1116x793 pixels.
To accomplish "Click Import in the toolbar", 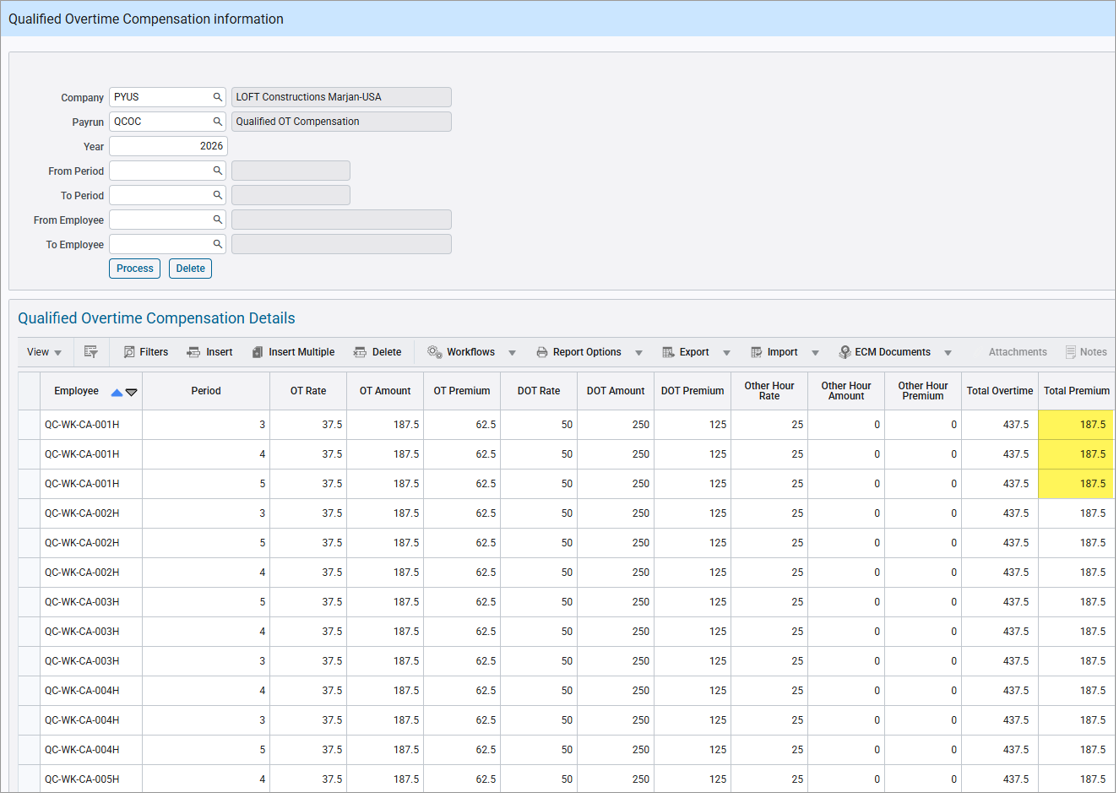I will 774,352.
